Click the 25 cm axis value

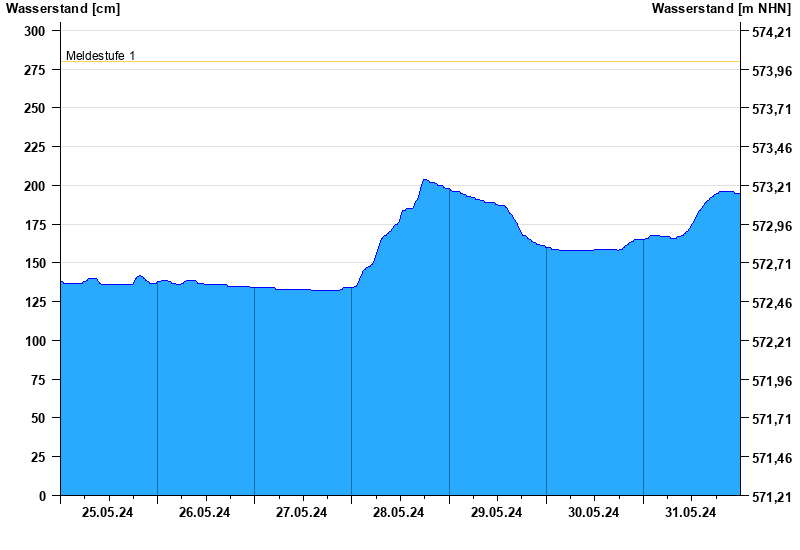tap(38, 457)
